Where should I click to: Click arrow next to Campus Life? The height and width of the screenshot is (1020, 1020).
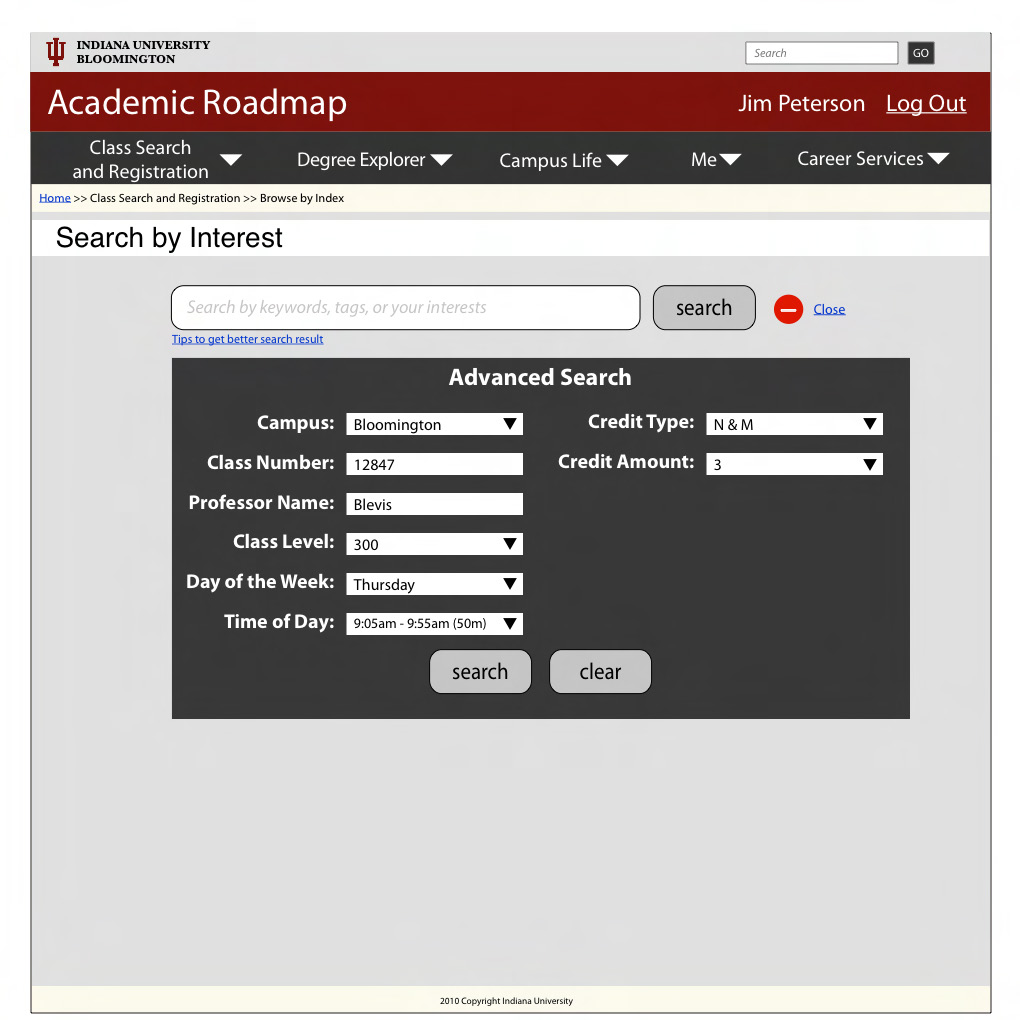[x=617, y=160]
